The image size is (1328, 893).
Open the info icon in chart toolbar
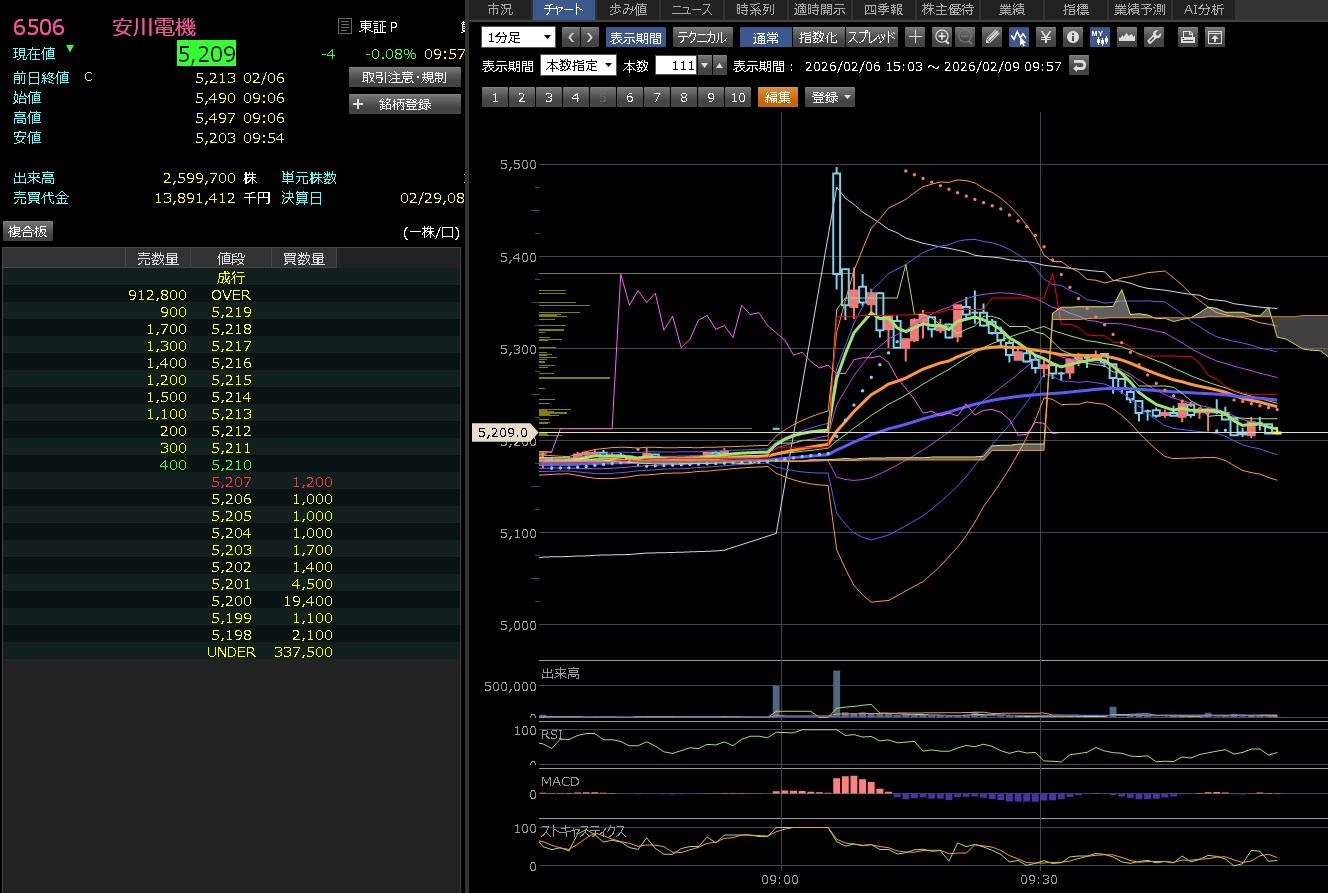1073,38
